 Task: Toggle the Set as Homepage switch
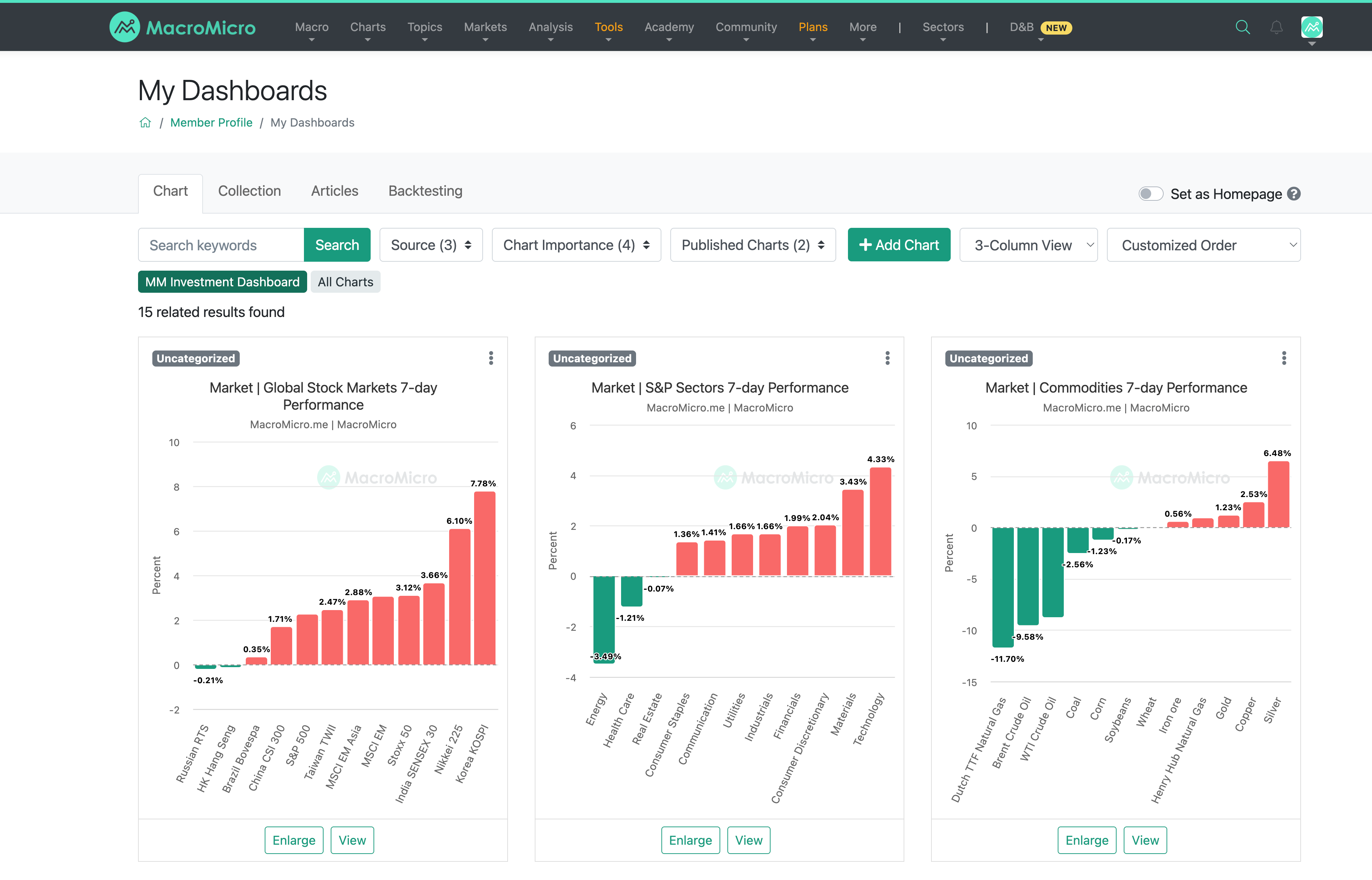pos(1150,194)
